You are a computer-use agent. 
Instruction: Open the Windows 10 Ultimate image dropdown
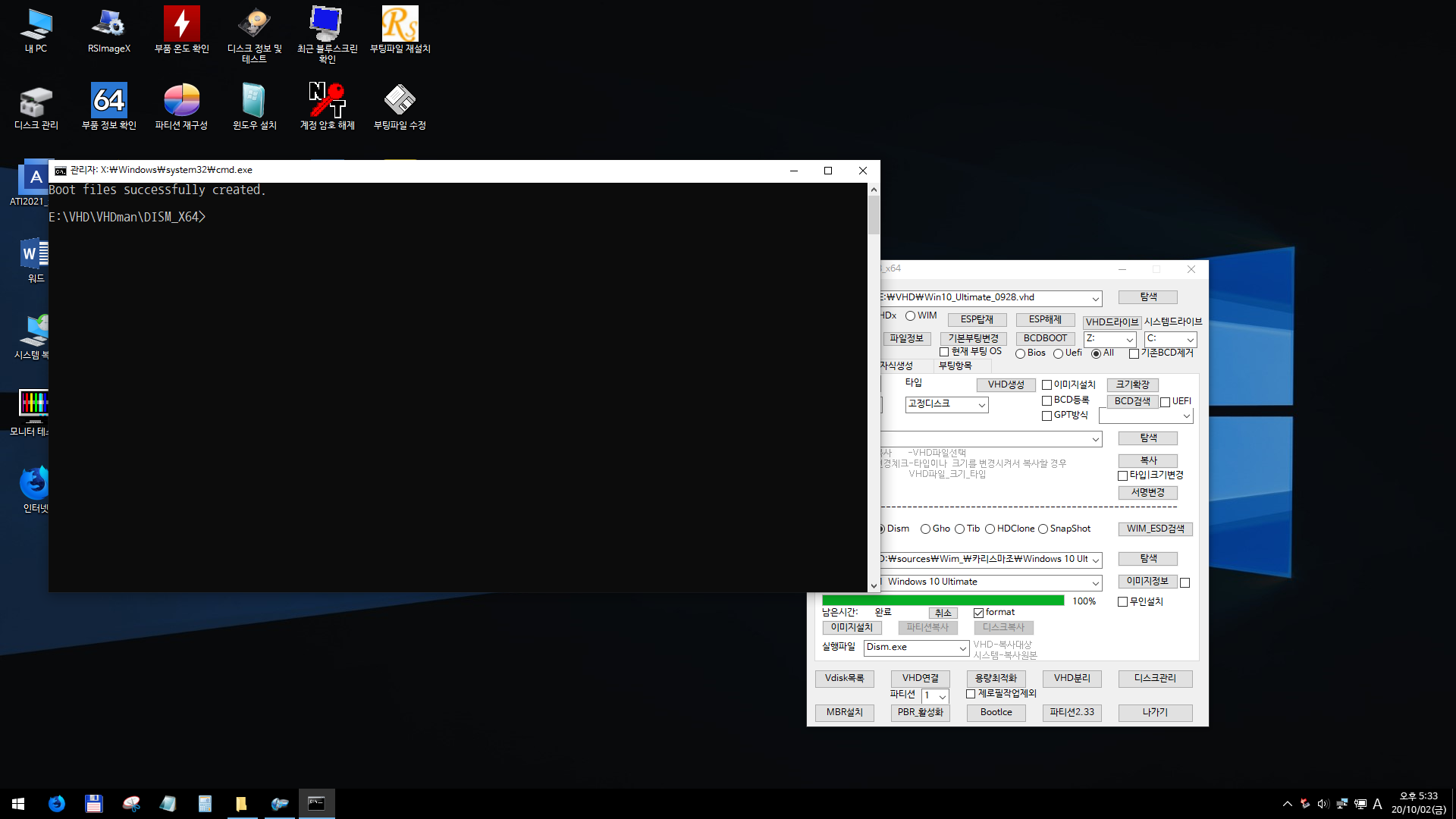[x=1095, y=583]
